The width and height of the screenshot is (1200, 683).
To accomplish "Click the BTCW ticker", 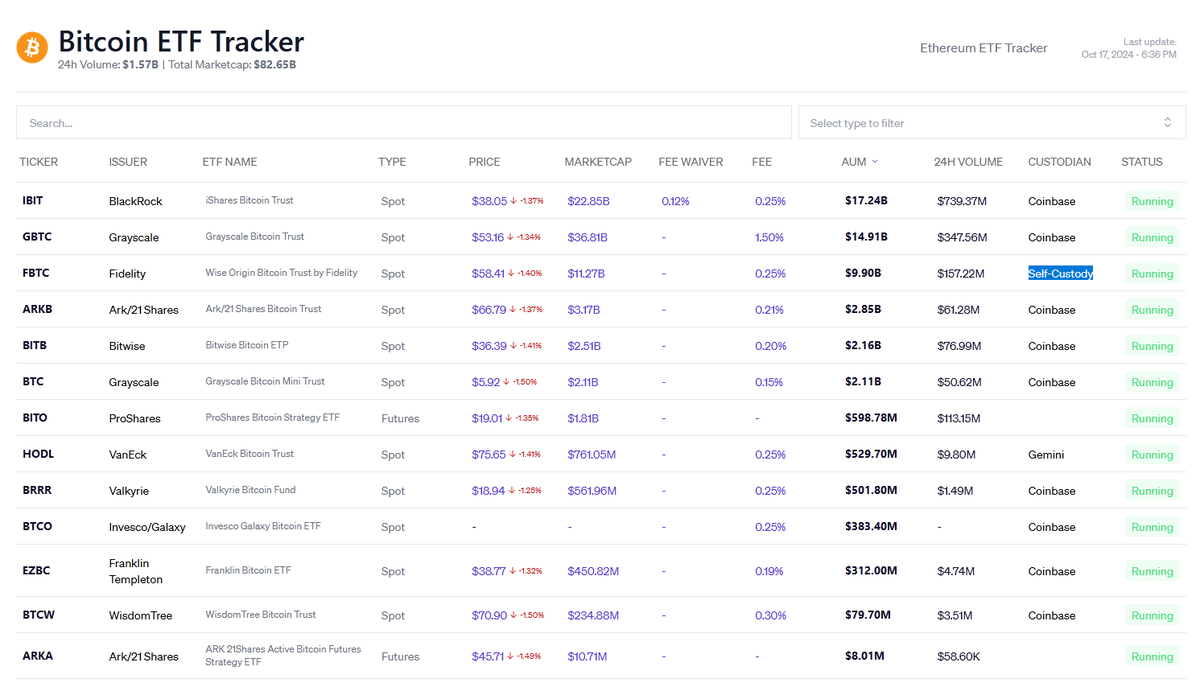I will 39,616.
